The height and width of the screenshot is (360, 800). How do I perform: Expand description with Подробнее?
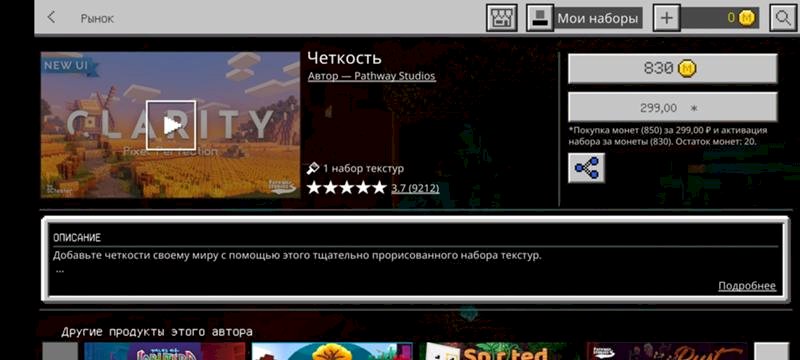pyautogui.click(x=747, y=286)
